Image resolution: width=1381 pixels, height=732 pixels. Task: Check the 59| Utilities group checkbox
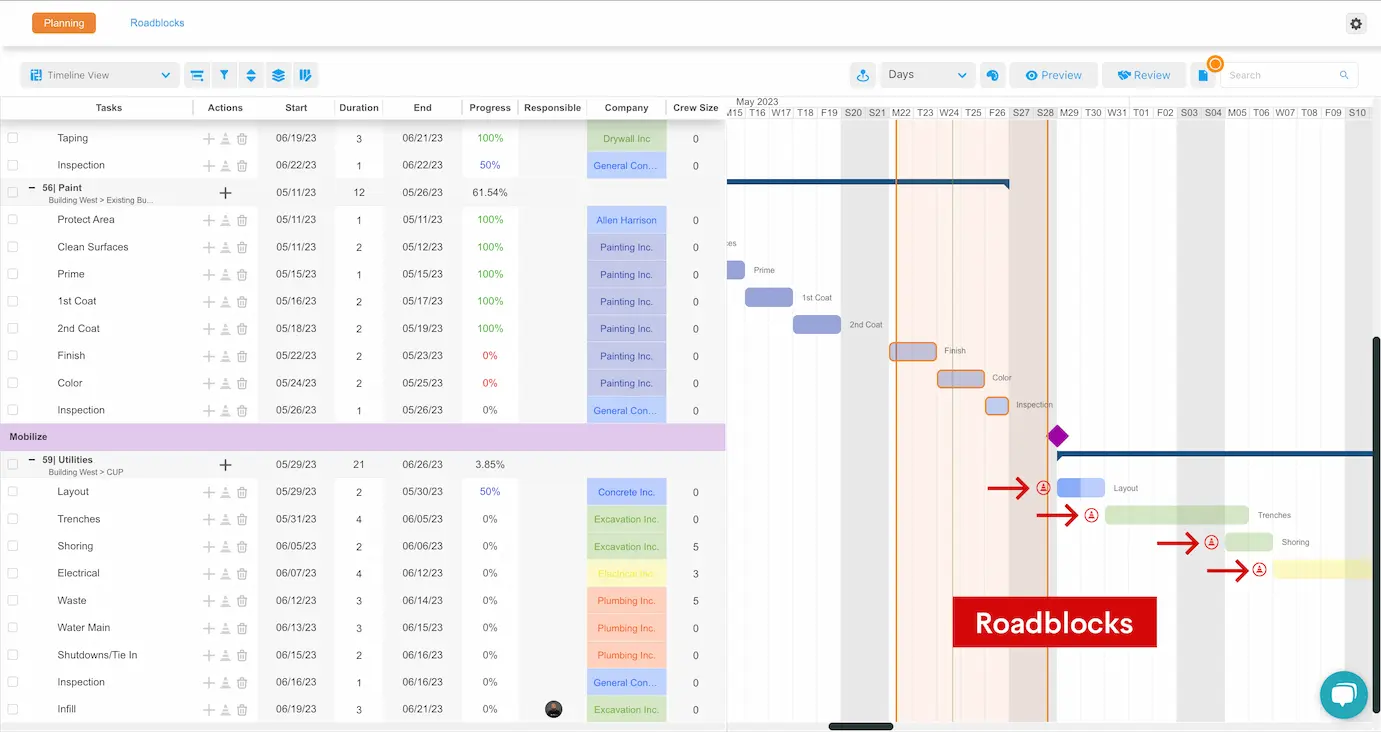pos(13,464)
